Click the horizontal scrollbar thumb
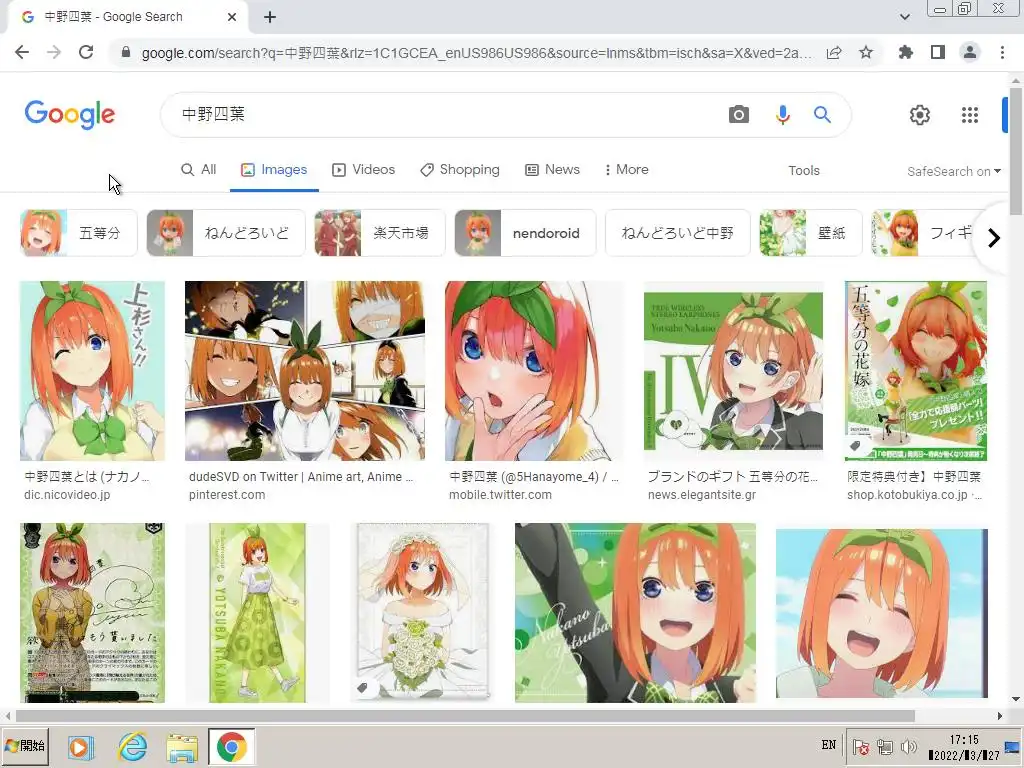Image resolution: width=1024 pixels, height=768 pixels. tap(465, 716)
